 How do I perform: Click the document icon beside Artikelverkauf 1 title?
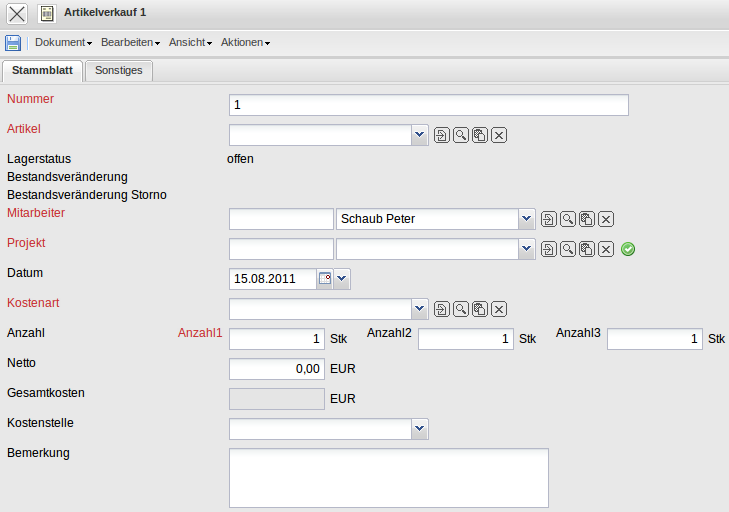47,13
